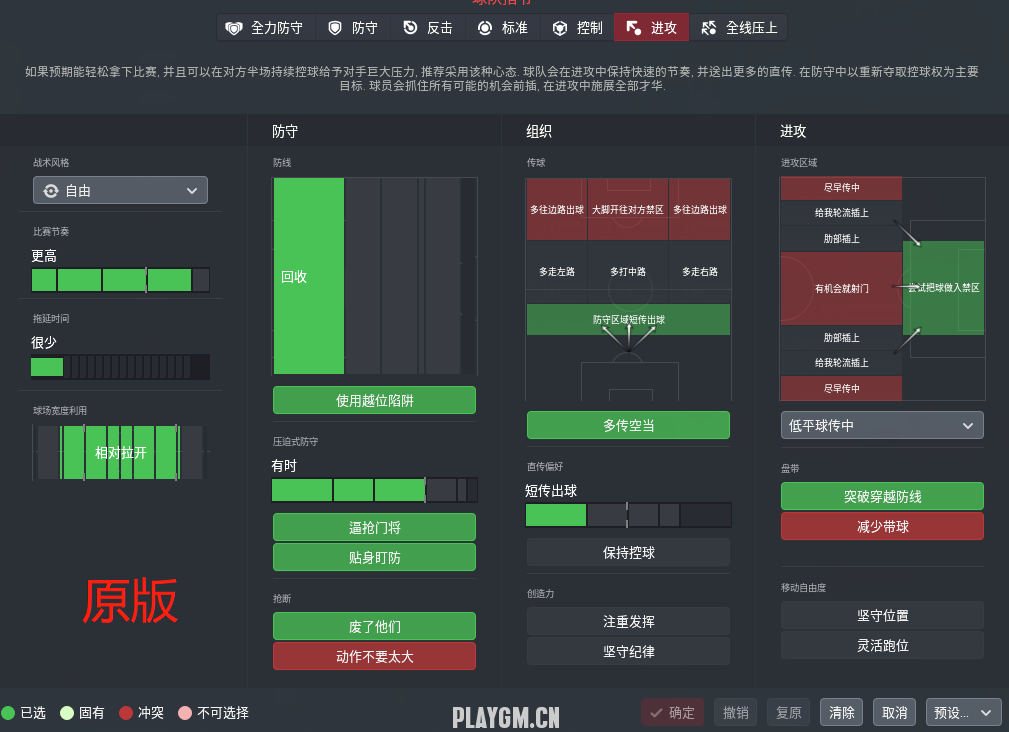Click the counter-attack icon beside 反击
1009x732 pixels.
410,28
